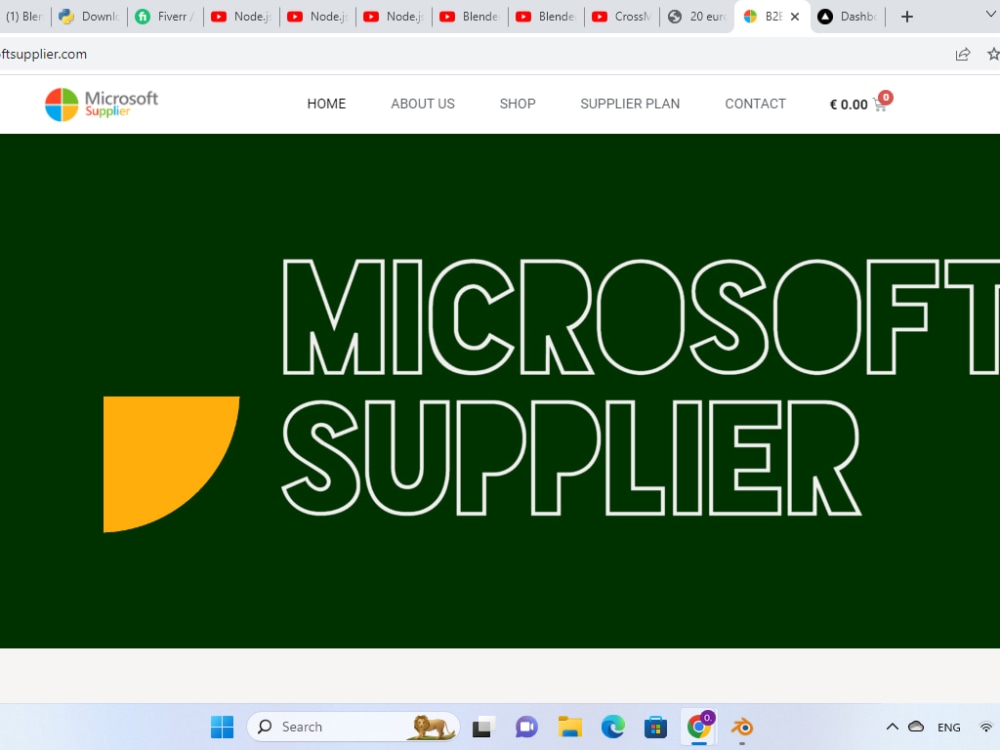Switch to Chrome on the taskbar
Screen dimensions: 1000x750
[700, 726]
